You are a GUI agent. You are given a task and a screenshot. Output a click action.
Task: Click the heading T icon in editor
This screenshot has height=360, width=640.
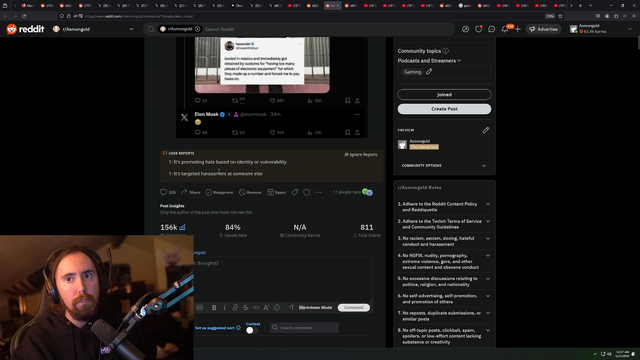291,308
